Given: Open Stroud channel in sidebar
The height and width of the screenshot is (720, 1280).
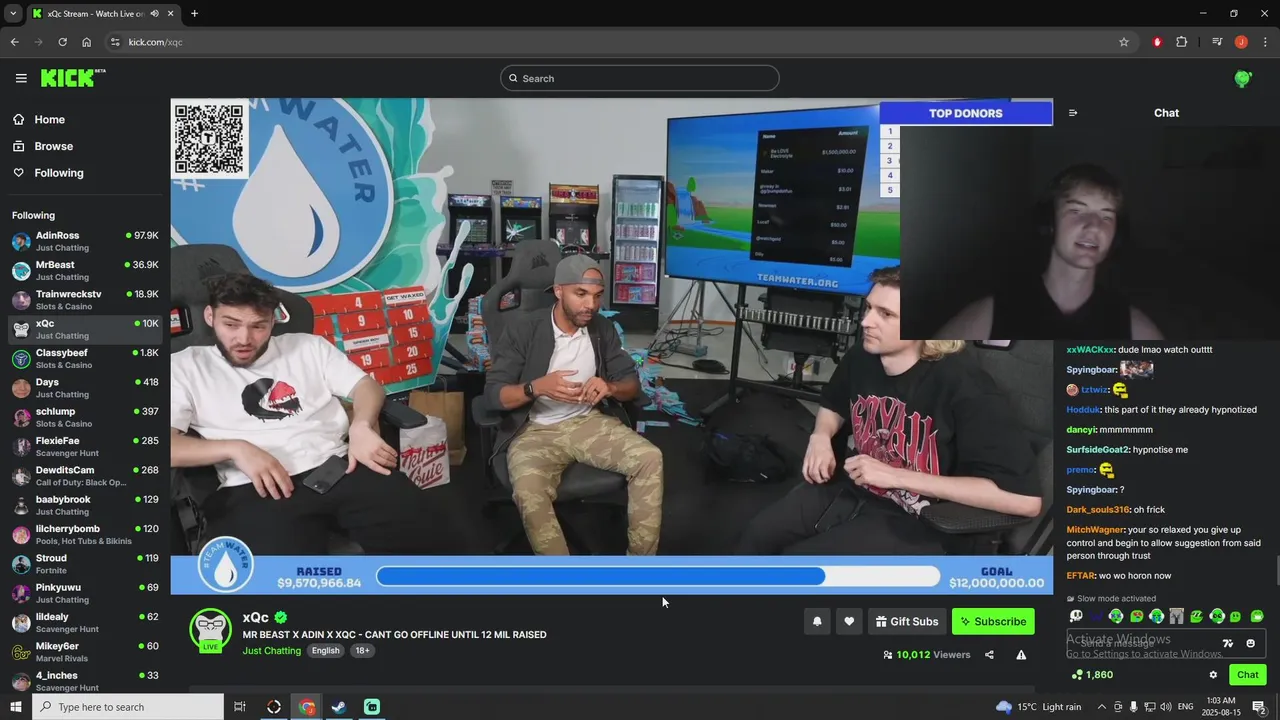Looking at the screenshot, I should 85,564.
